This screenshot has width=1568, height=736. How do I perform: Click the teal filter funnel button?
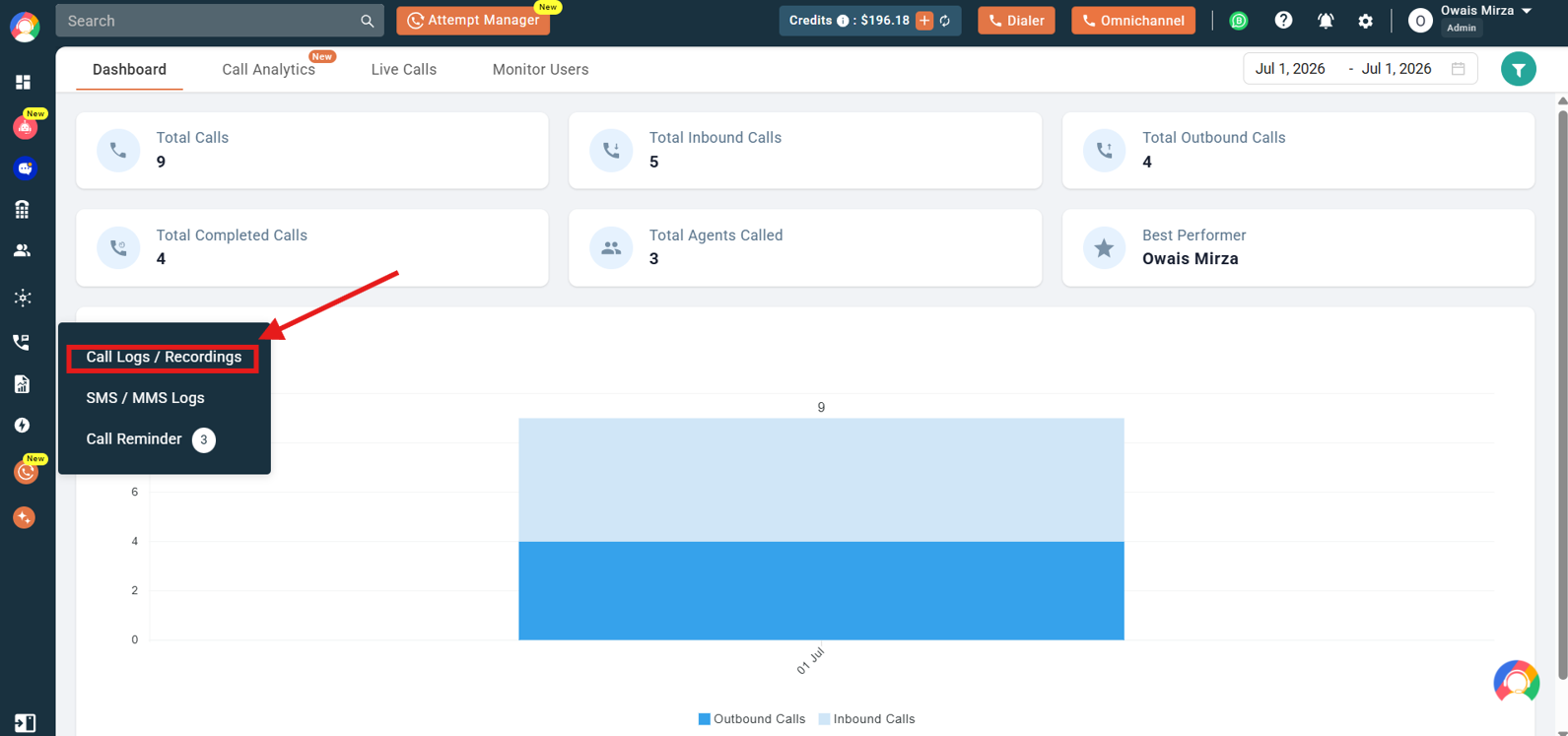tap(1518, 69)
